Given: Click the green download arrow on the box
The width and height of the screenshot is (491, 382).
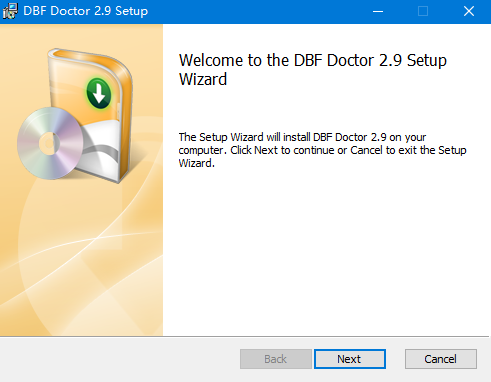Looking at the screenshot, I should pos(99,93).
